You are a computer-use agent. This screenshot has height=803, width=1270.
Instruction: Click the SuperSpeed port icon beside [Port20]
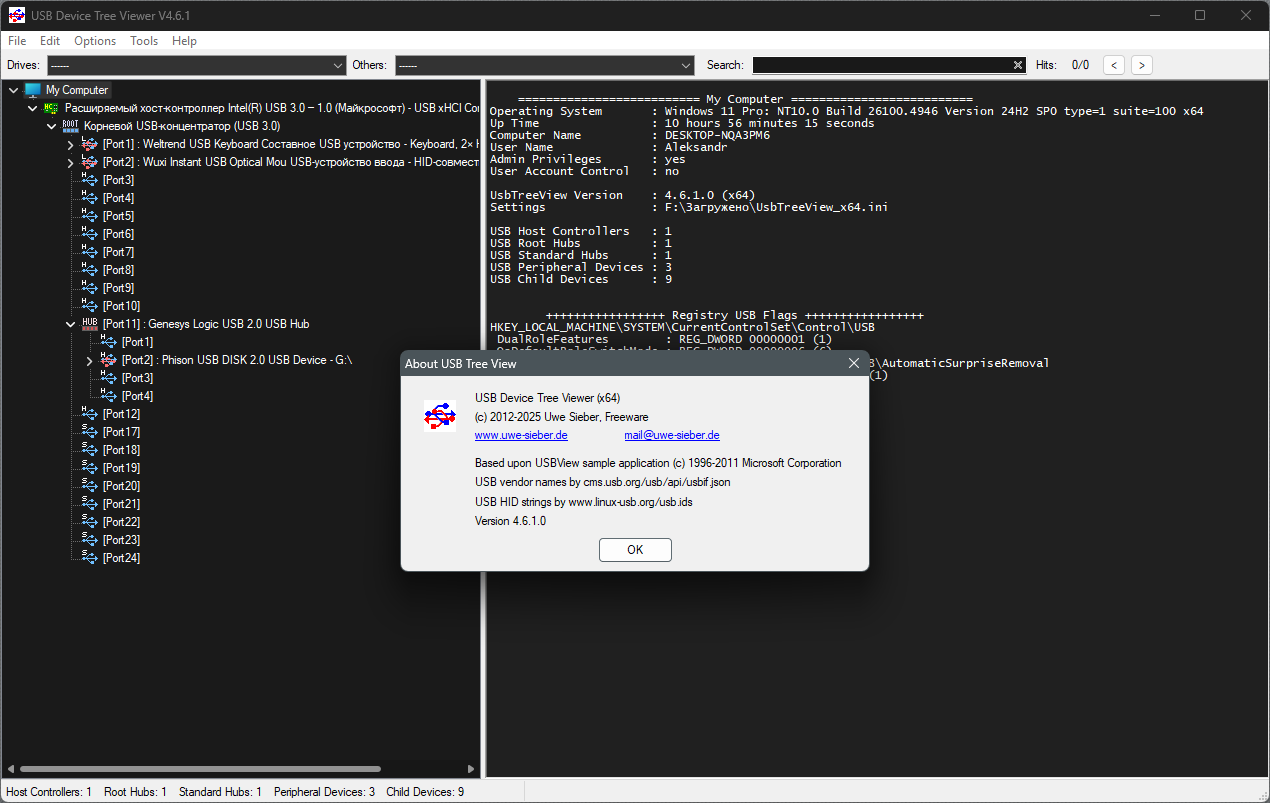pos(90,486)
